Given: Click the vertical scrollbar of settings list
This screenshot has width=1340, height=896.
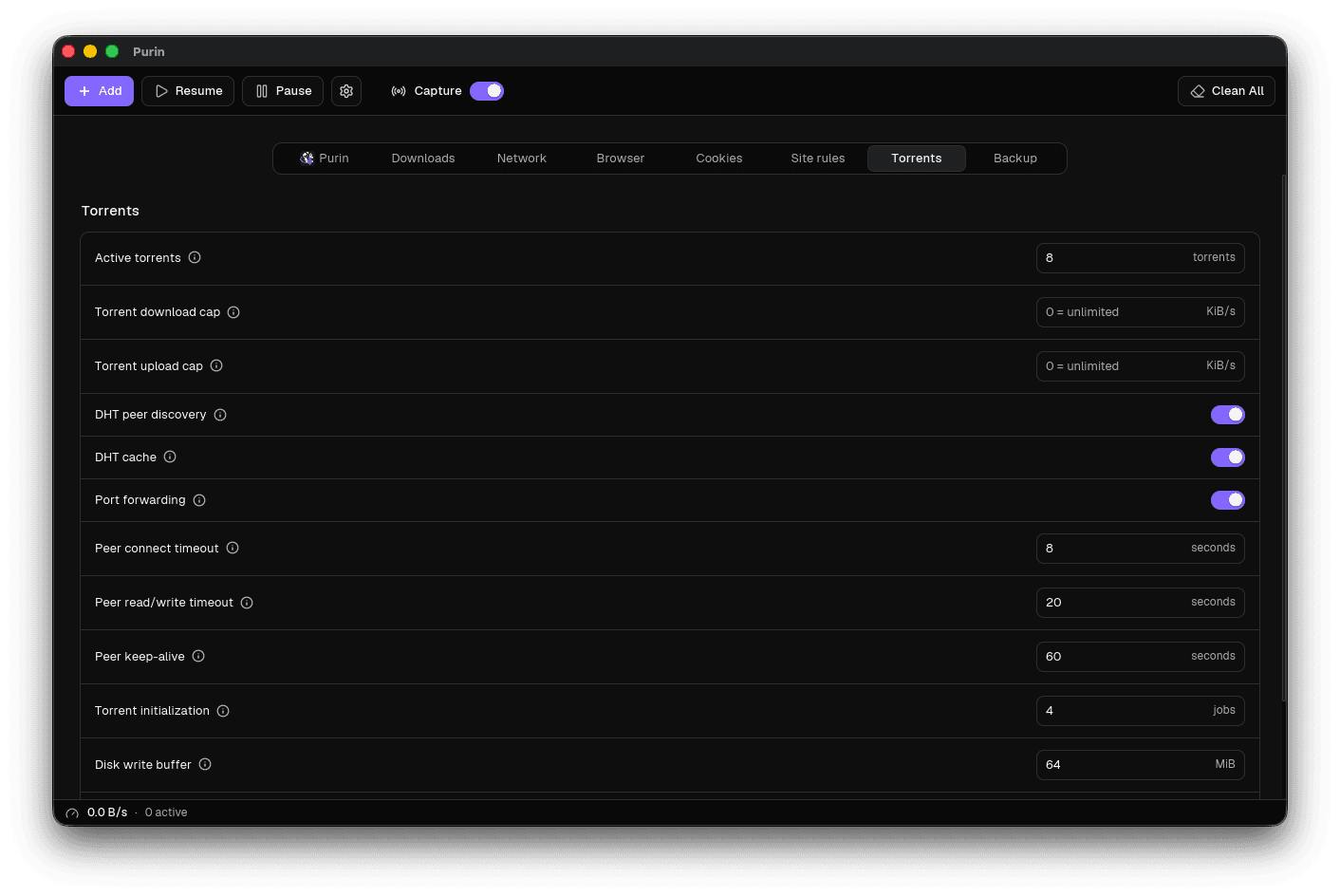Looking at the screenshot, I should click(1284, 439).
